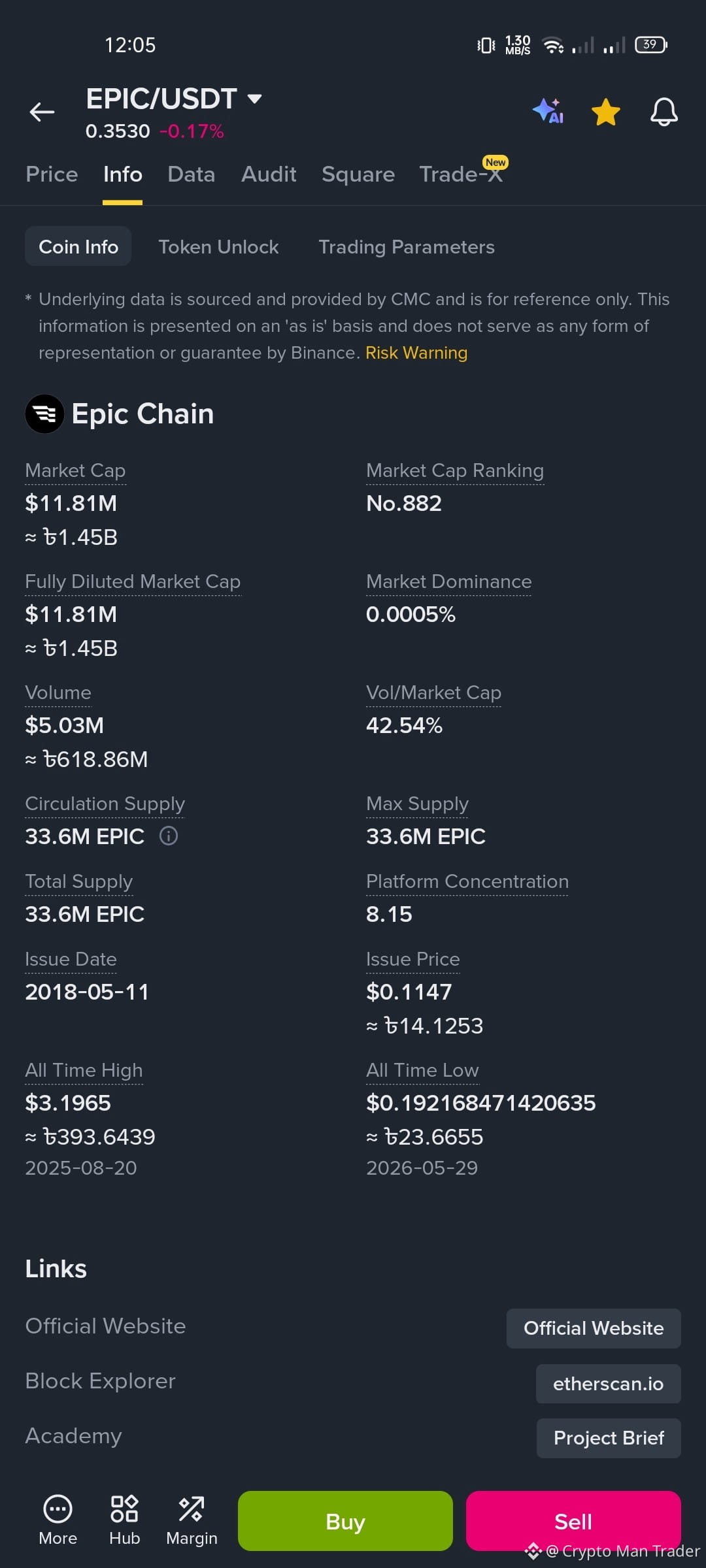This screenshot has width=706, height=1568.
Task: Tap the green Buy button
Action: tap(345, 1521)
